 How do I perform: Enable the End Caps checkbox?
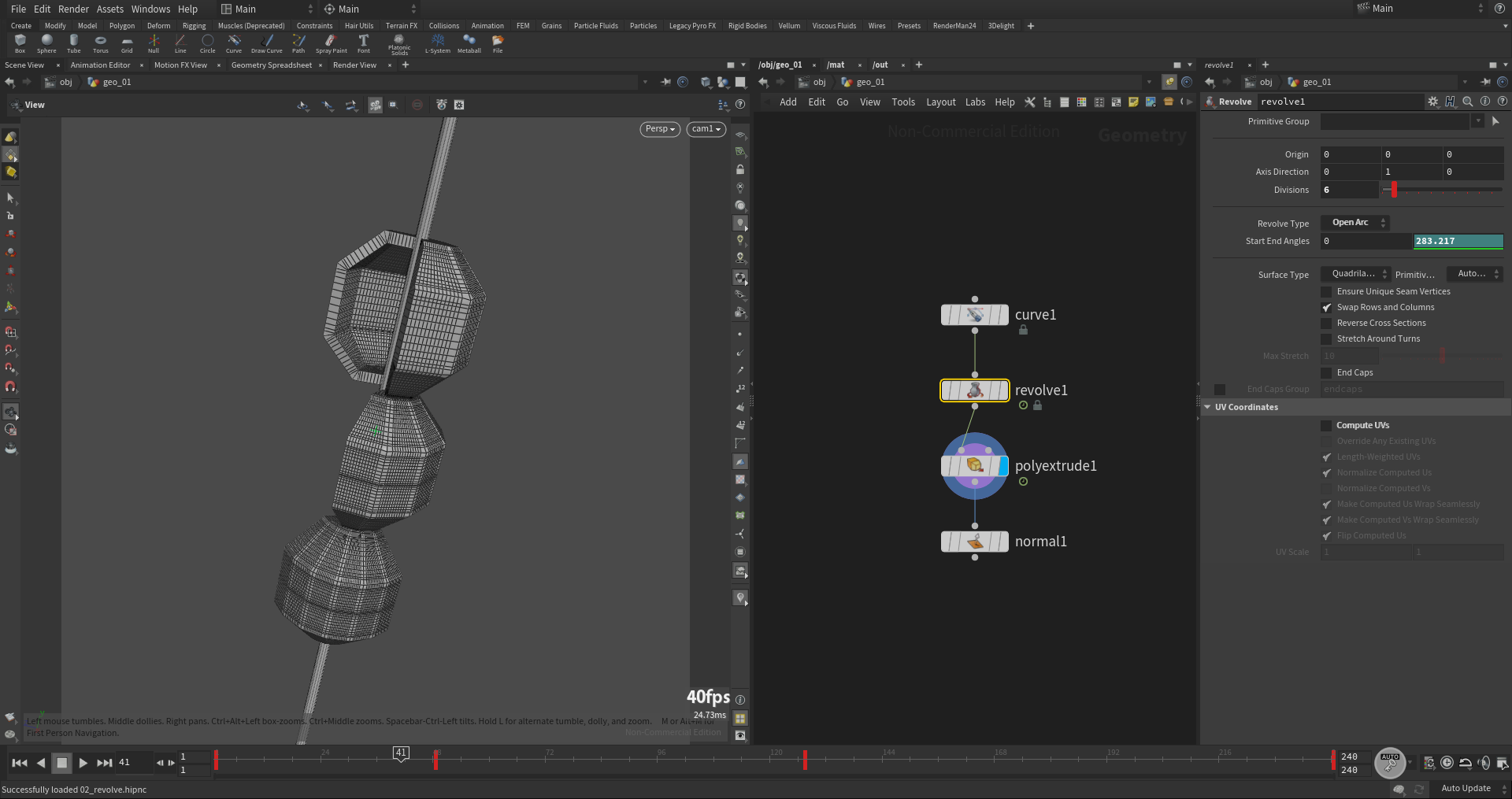click(x=1327, y=372)
